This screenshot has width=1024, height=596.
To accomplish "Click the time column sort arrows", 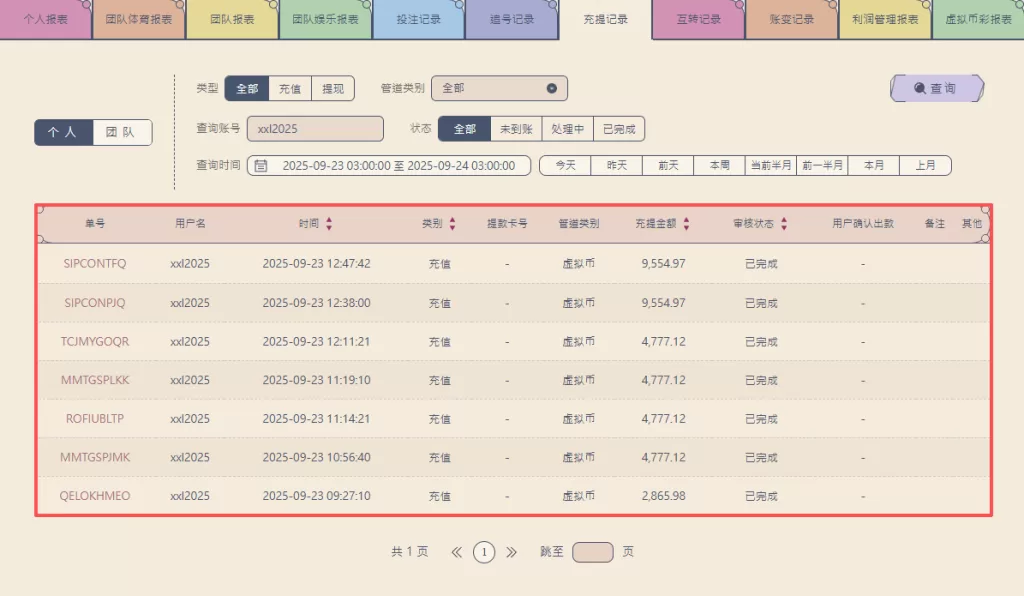I will pyautogui.click(x=329, y=224).
